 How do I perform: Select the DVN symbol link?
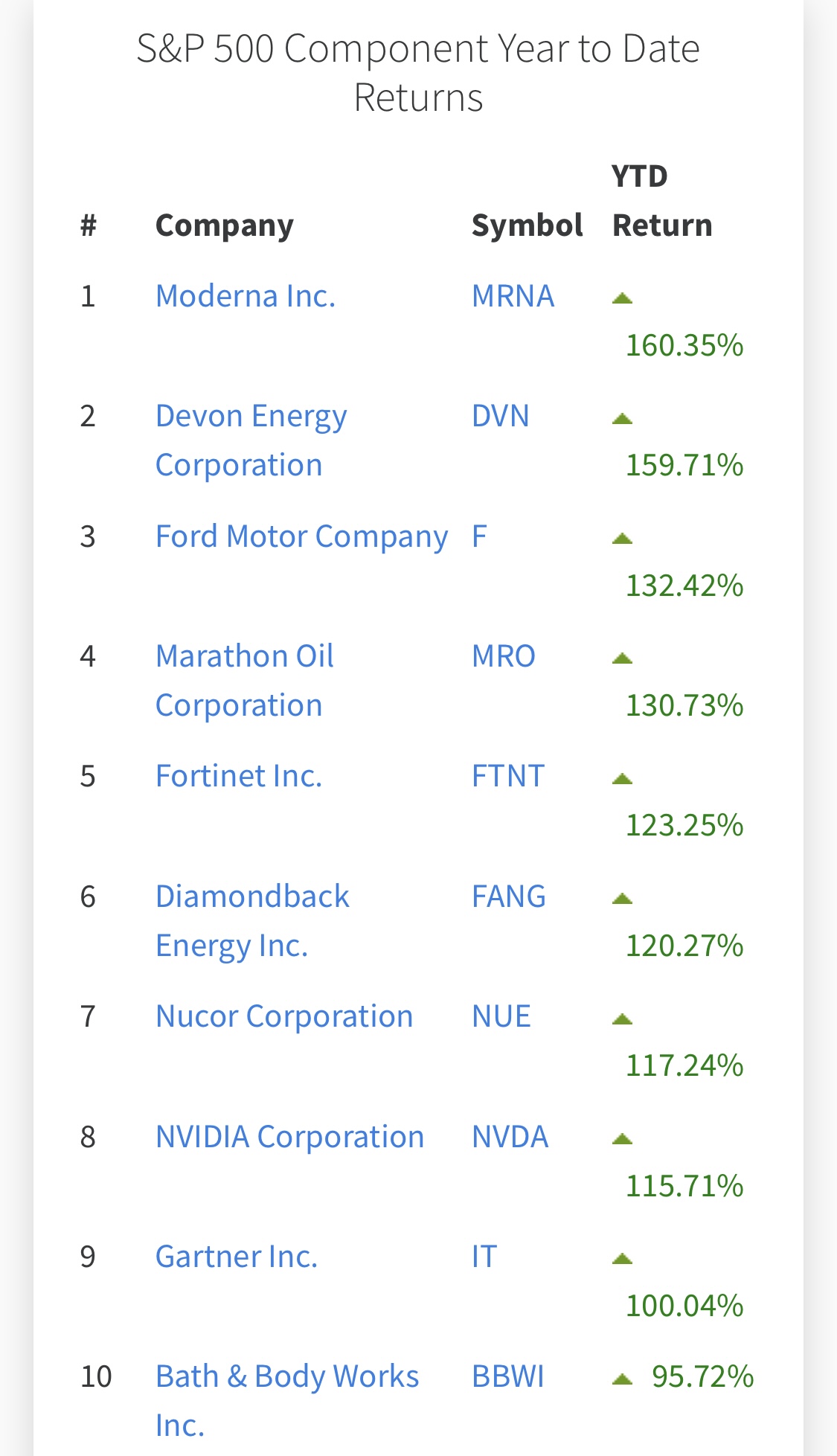[x=500, y=416]
